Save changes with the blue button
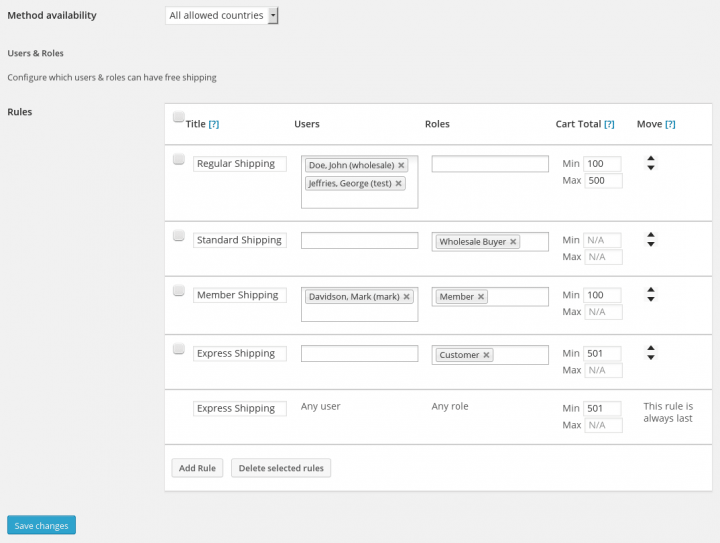This screenshot has height=543, width=720. 41,525
